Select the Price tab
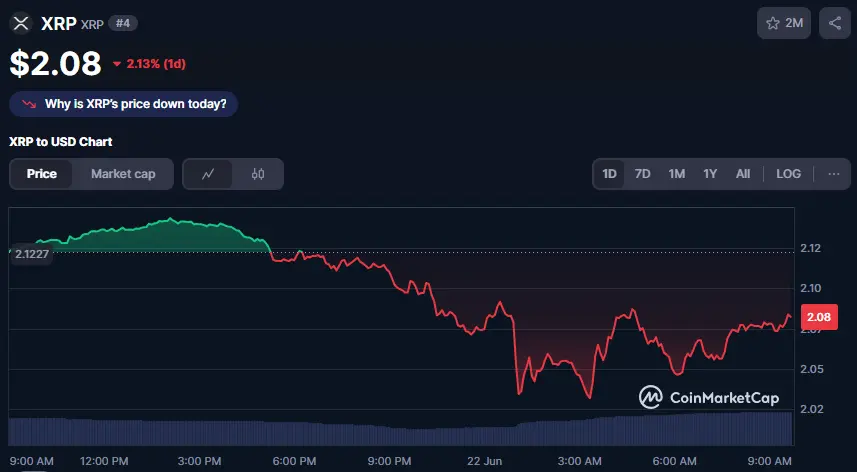857x472 pixels. [x=42, y=174]
